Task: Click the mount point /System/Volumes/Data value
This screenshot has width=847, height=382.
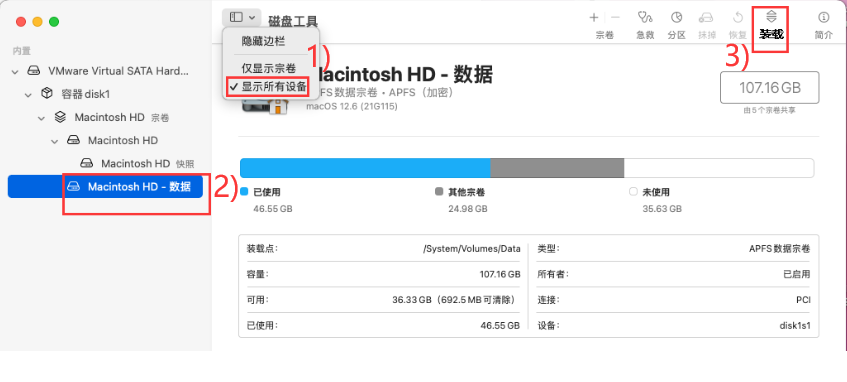Action: click(x=472, y=249)
